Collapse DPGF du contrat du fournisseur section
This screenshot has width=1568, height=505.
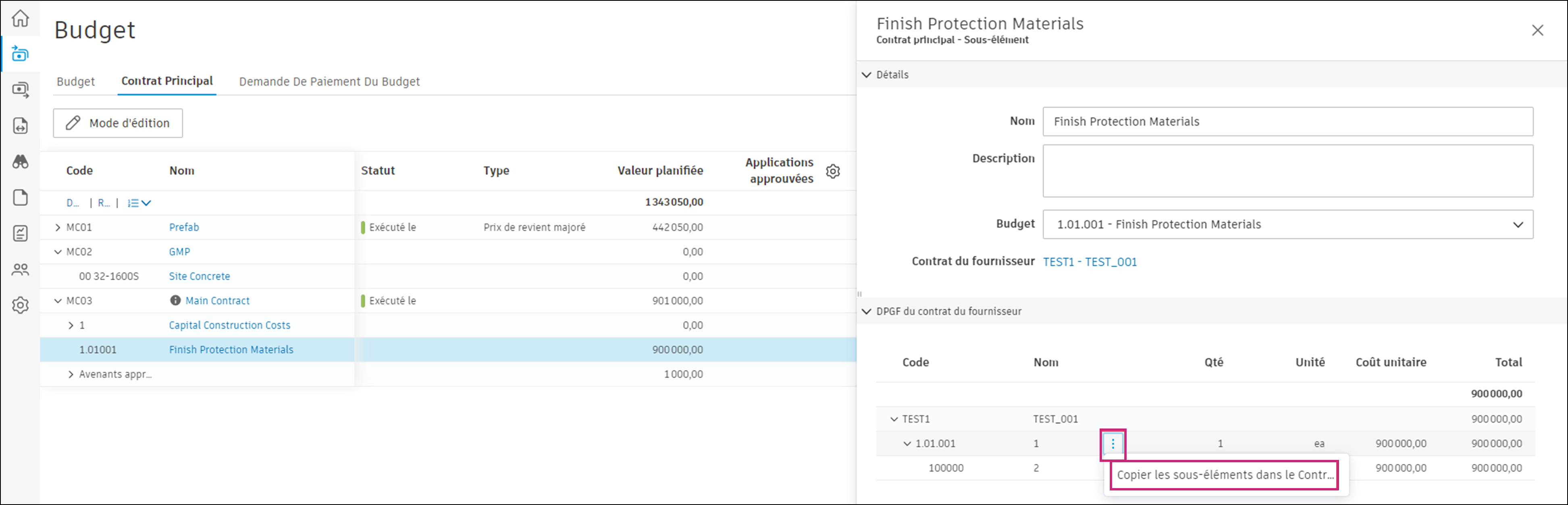(x=866, y=312)
